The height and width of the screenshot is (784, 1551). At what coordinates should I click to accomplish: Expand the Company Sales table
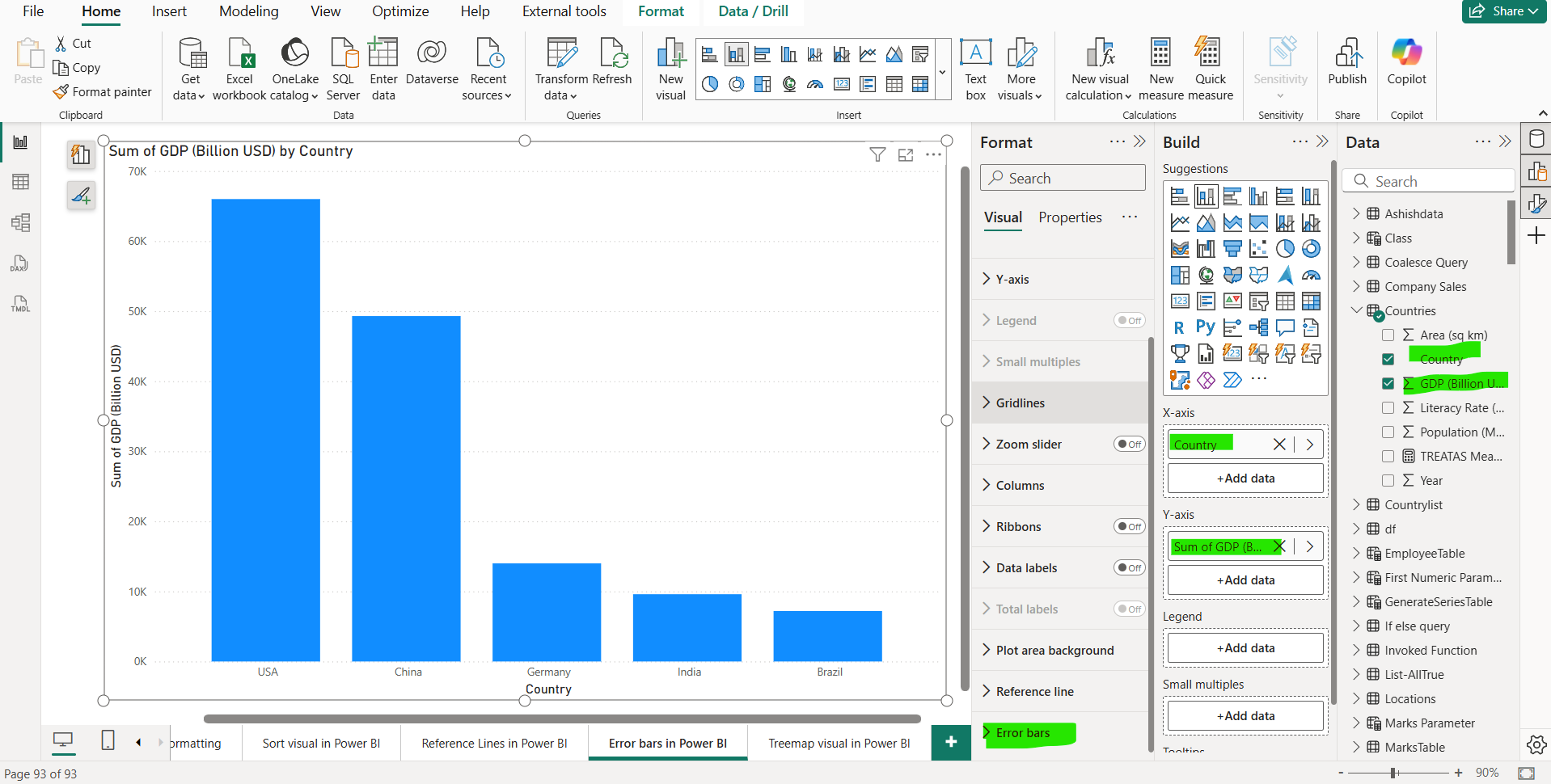(x=1356, y=287)
